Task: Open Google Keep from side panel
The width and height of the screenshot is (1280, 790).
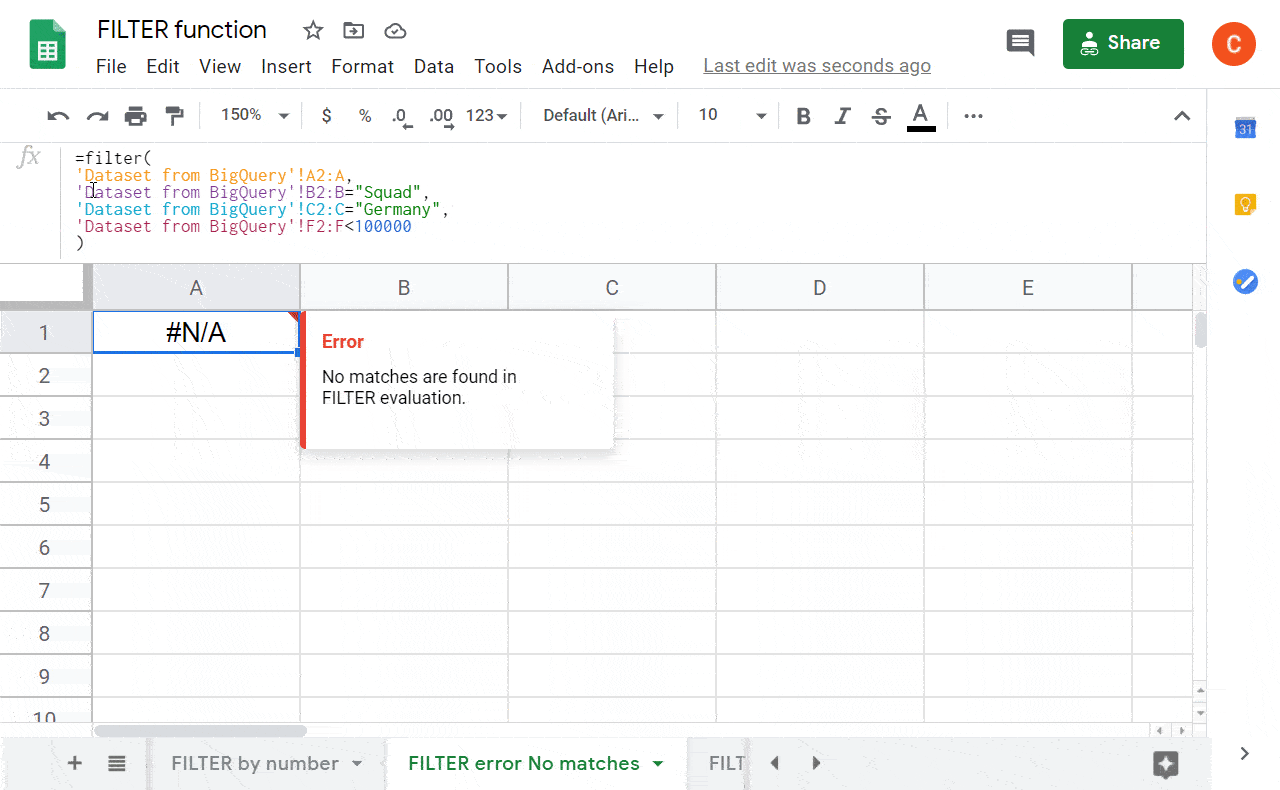Action: tap(1245, 203)
